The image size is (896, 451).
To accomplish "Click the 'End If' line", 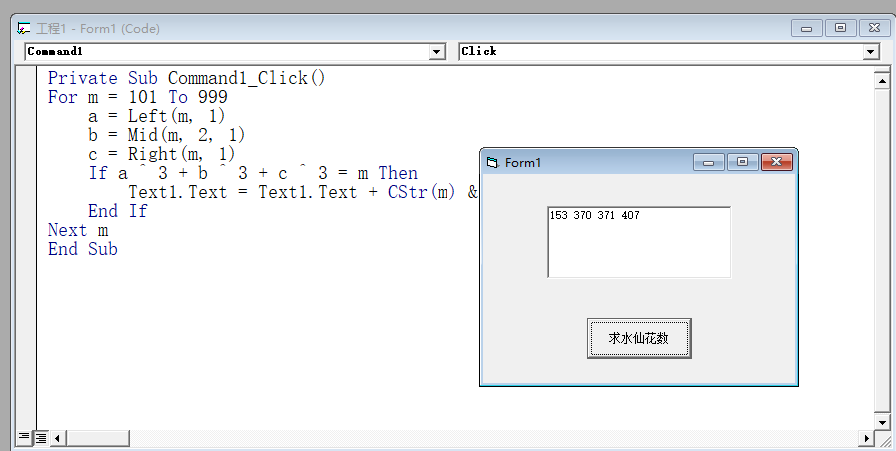I will pyautogui.click(x=117, y=211).
